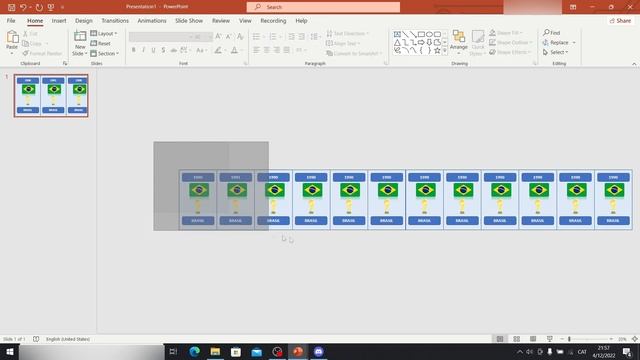Viewport: 640px width, 360px height.
Task: Switch to the Animations tab
Action: [152, 20]
